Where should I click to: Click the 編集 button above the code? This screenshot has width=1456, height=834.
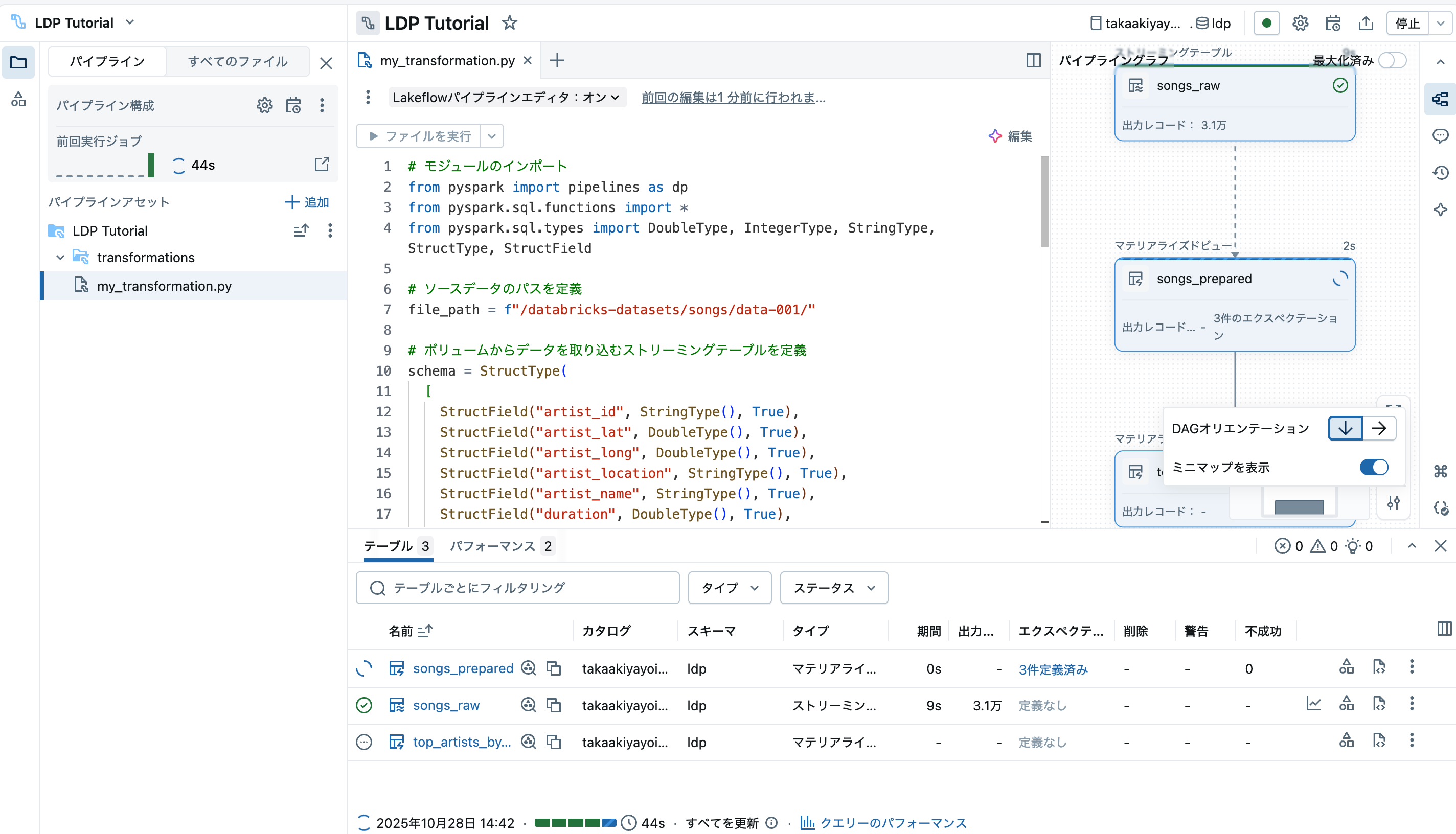(x=1020, y=136)
